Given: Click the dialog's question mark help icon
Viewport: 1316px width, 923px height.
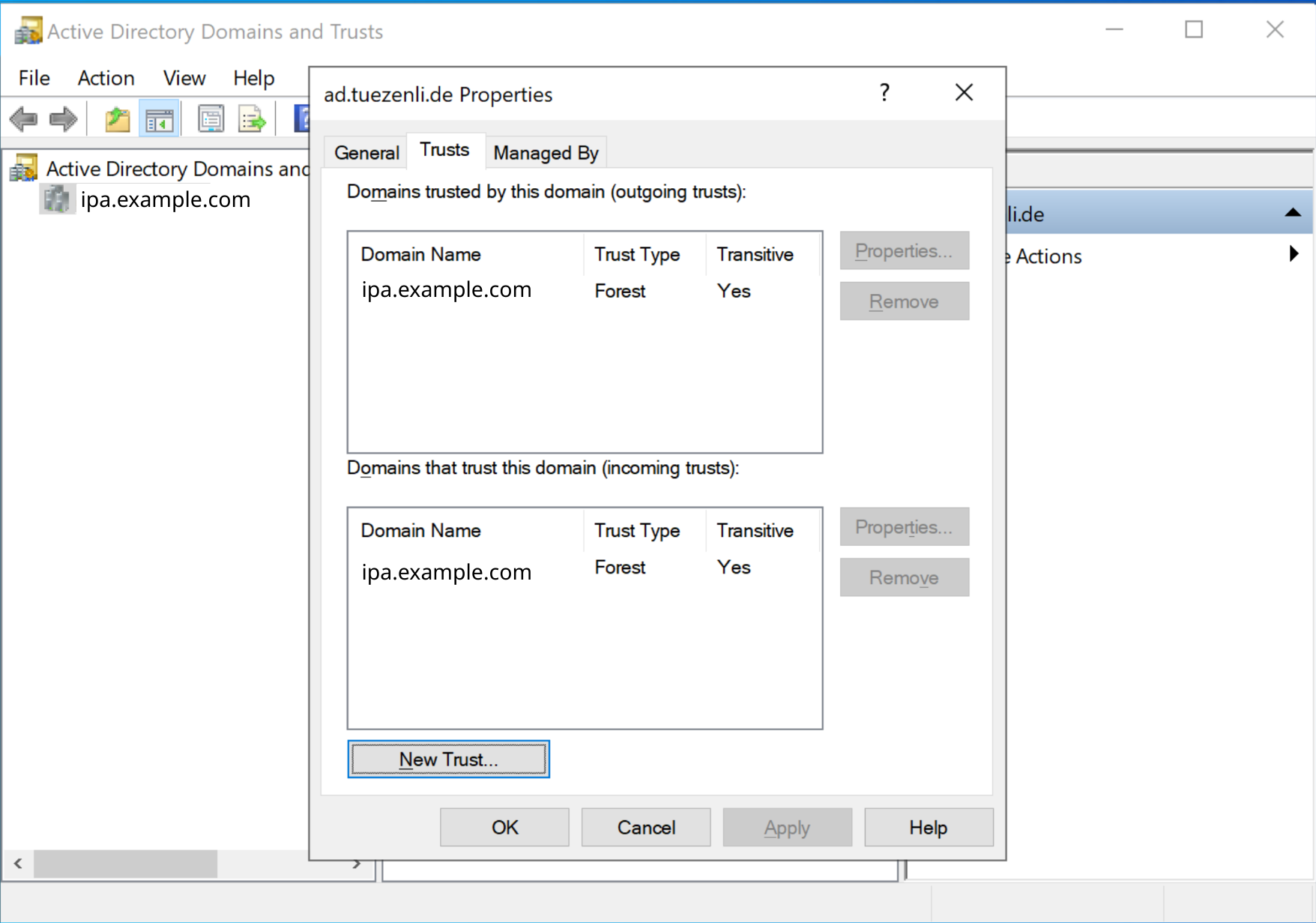Looking at the screenshot, I should [884, 93].
